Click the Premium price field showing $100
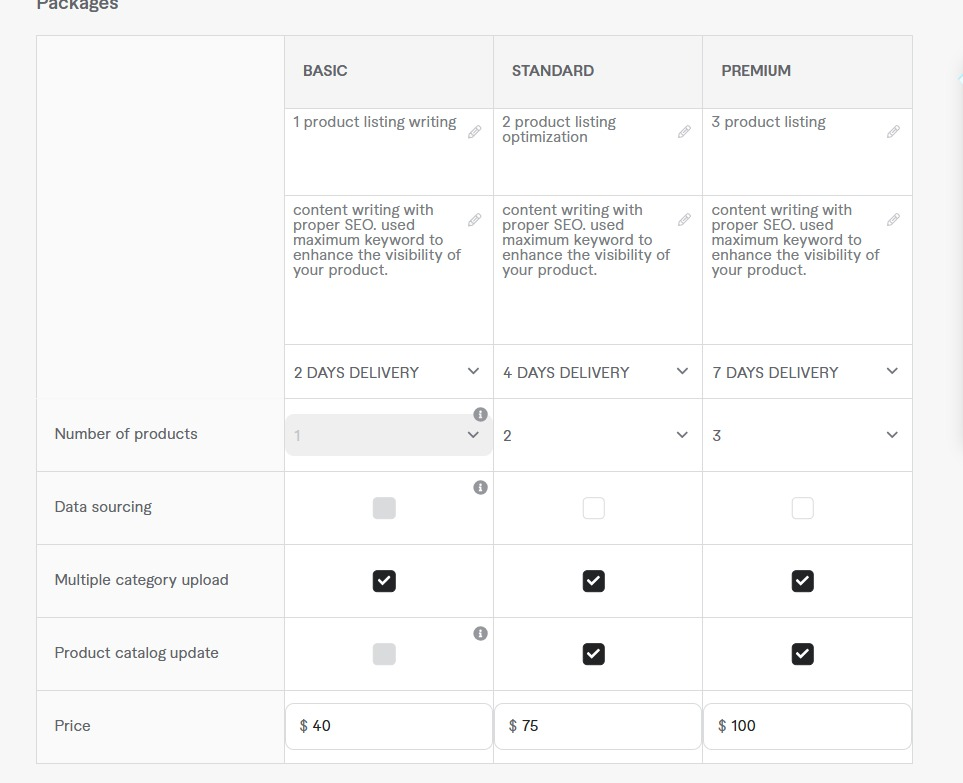The height and width of the screenshot is (783, 963). [807, 727]
